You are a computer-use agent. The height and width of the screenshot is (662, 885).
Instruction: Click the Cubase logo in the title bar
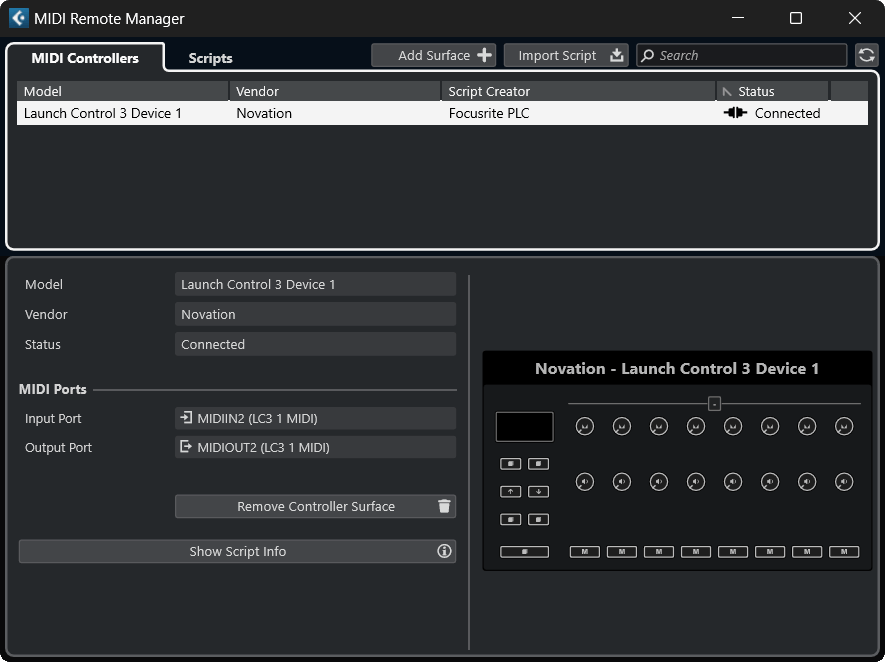tap(19, 19)
